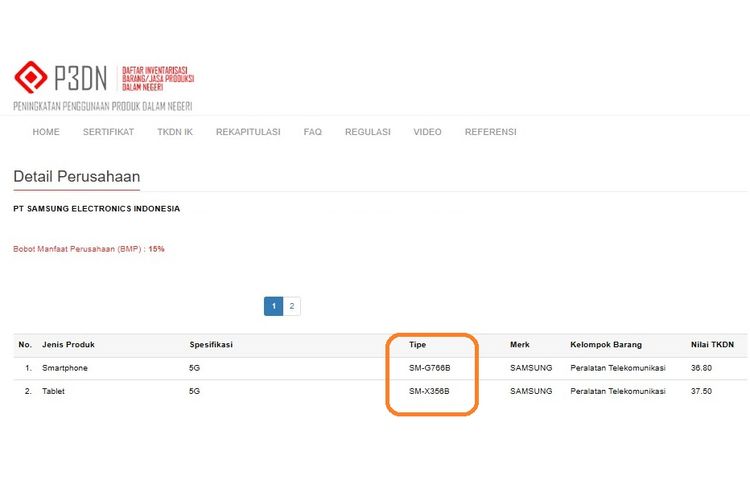Click Peralatan Telekomunikasi in Tablet row

click(x=618, y=391)
